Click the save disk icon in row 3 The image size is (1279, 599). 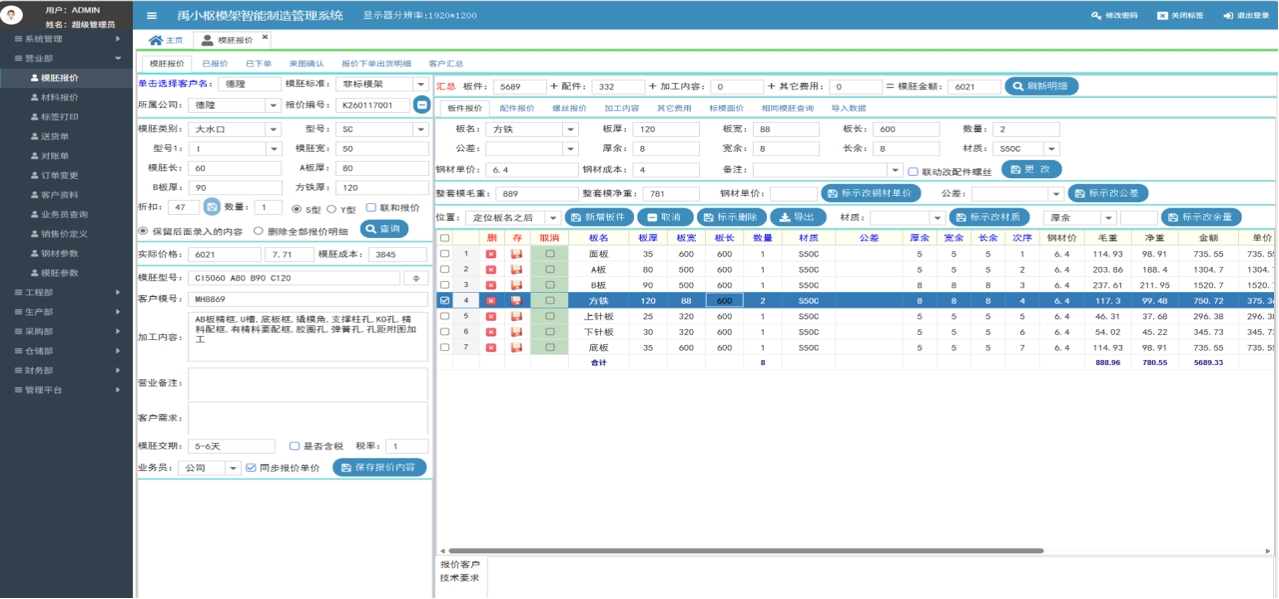point(517,285)
